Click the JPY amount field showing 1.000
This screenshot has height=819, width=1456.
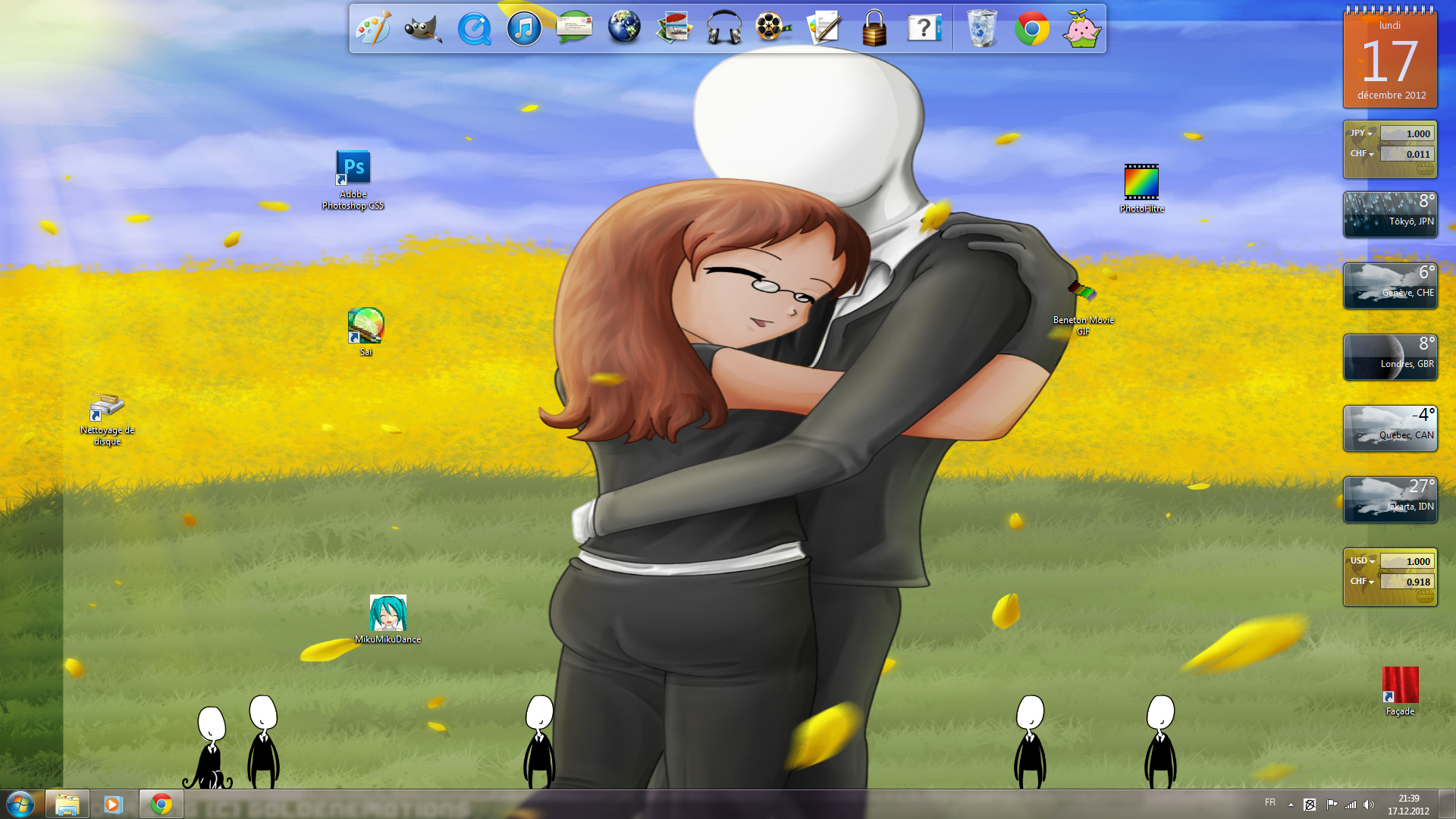pyautogui.click(x=1407, y=133)
